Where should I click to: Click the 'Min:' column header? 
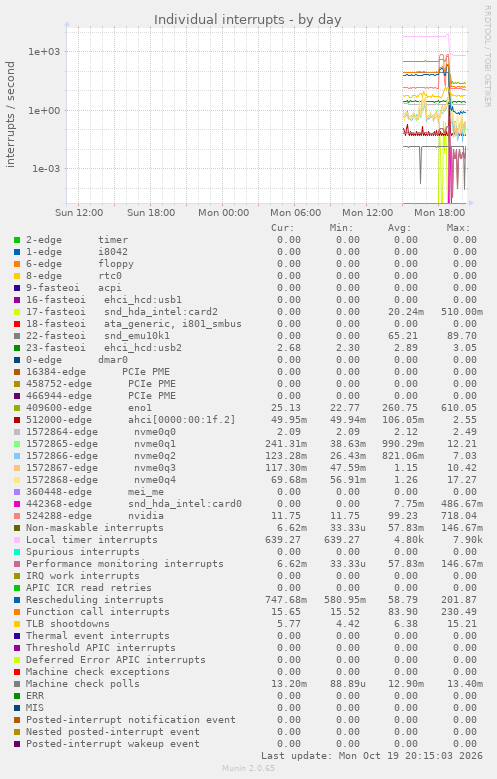tap(341, 228)
